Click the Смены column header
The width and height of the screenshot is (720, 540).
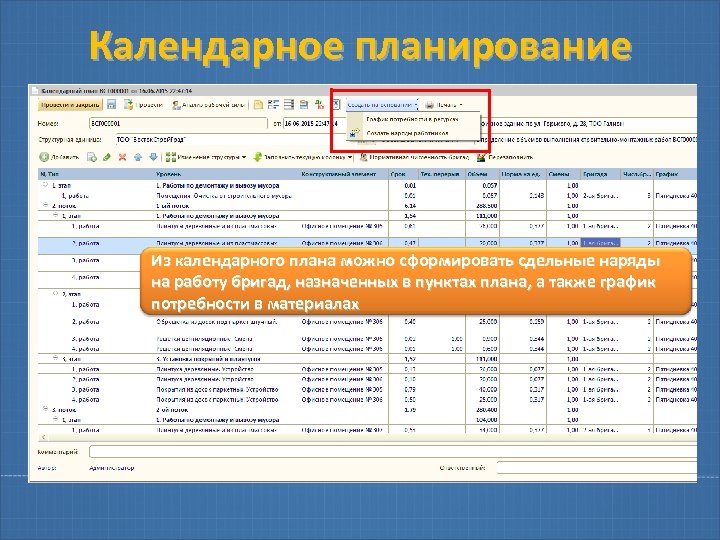pyautogui.click(x=563, y=174)
